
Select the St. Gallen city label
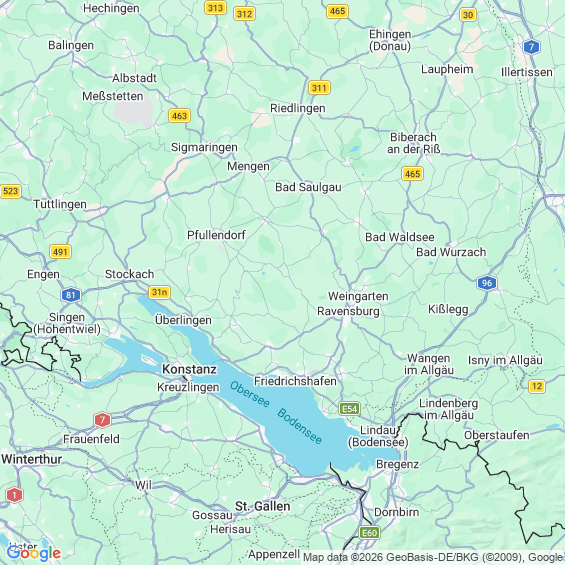263,506
